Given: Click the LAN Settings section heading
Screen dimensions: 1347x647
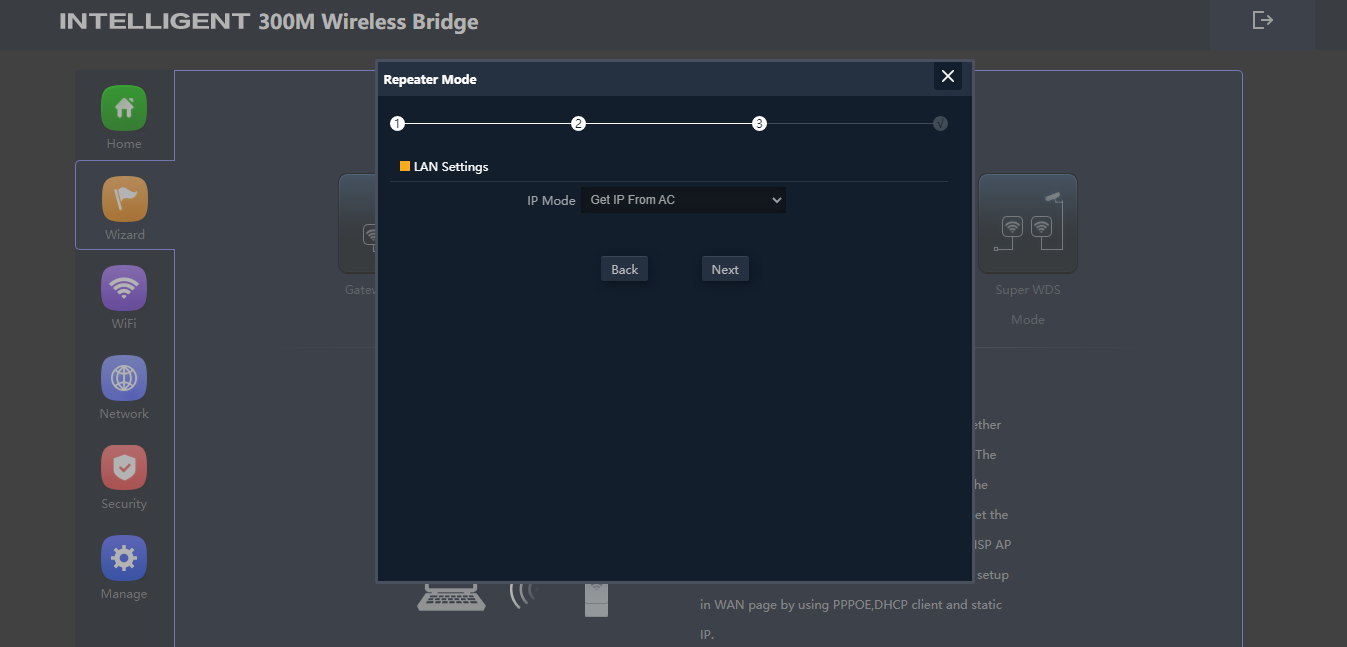Looking at the screenshot, I should (451, 167).
